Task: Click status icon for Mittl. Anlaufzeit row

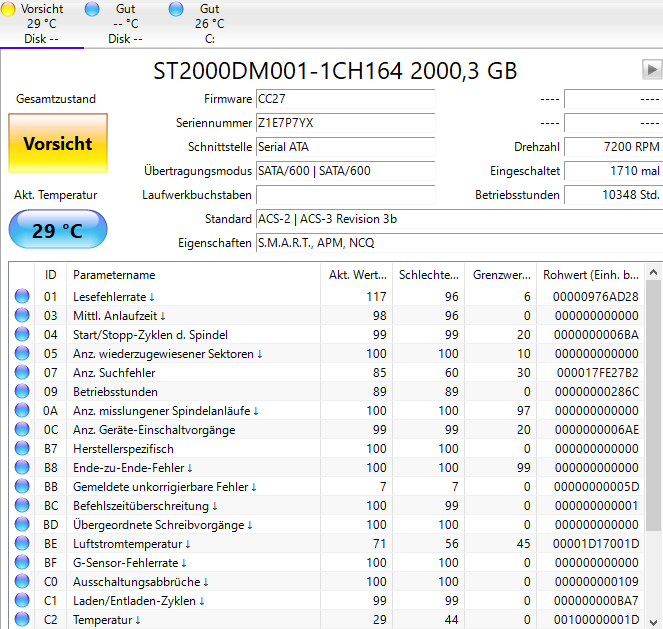Action: (22, 315)
